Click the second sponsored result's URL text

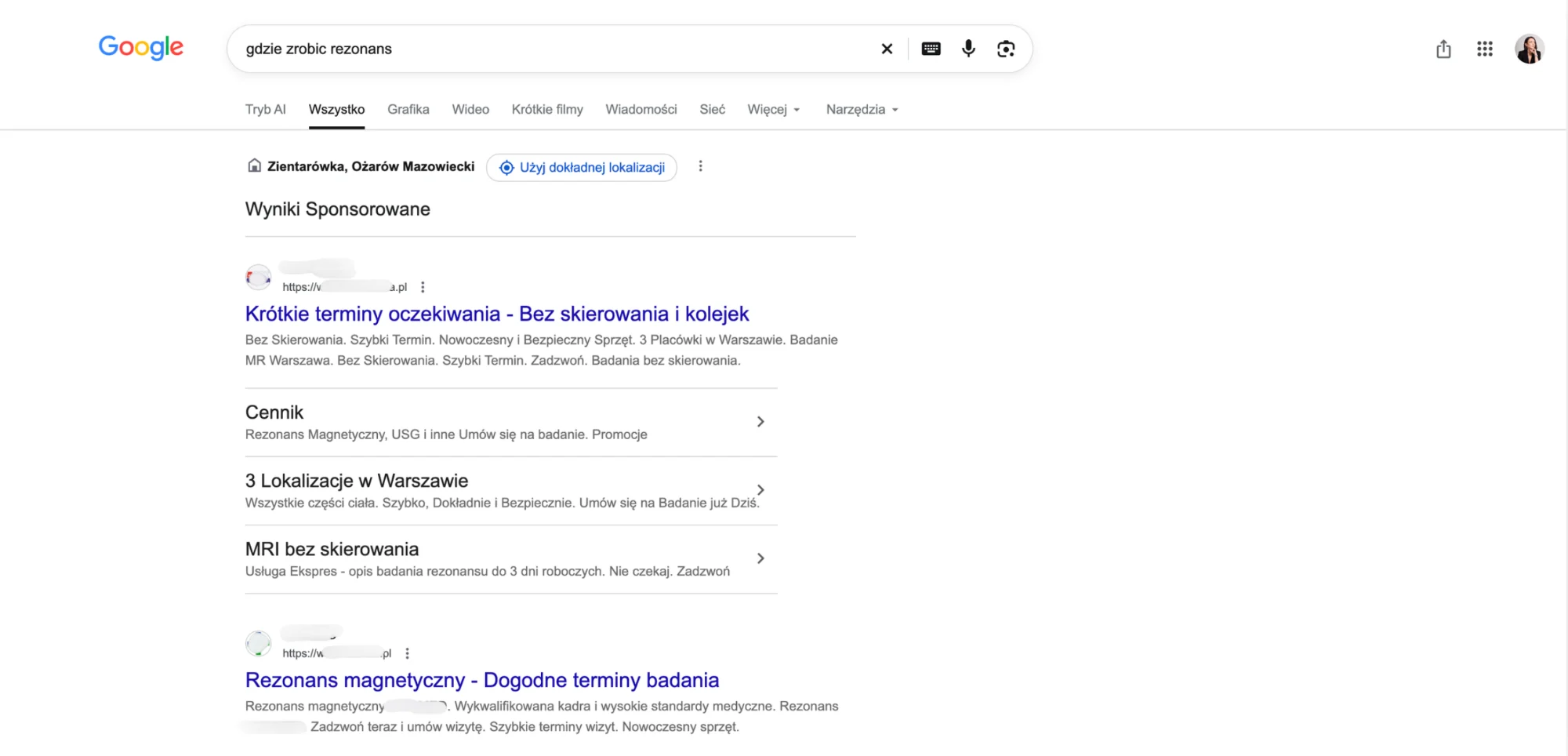[337, 653]
